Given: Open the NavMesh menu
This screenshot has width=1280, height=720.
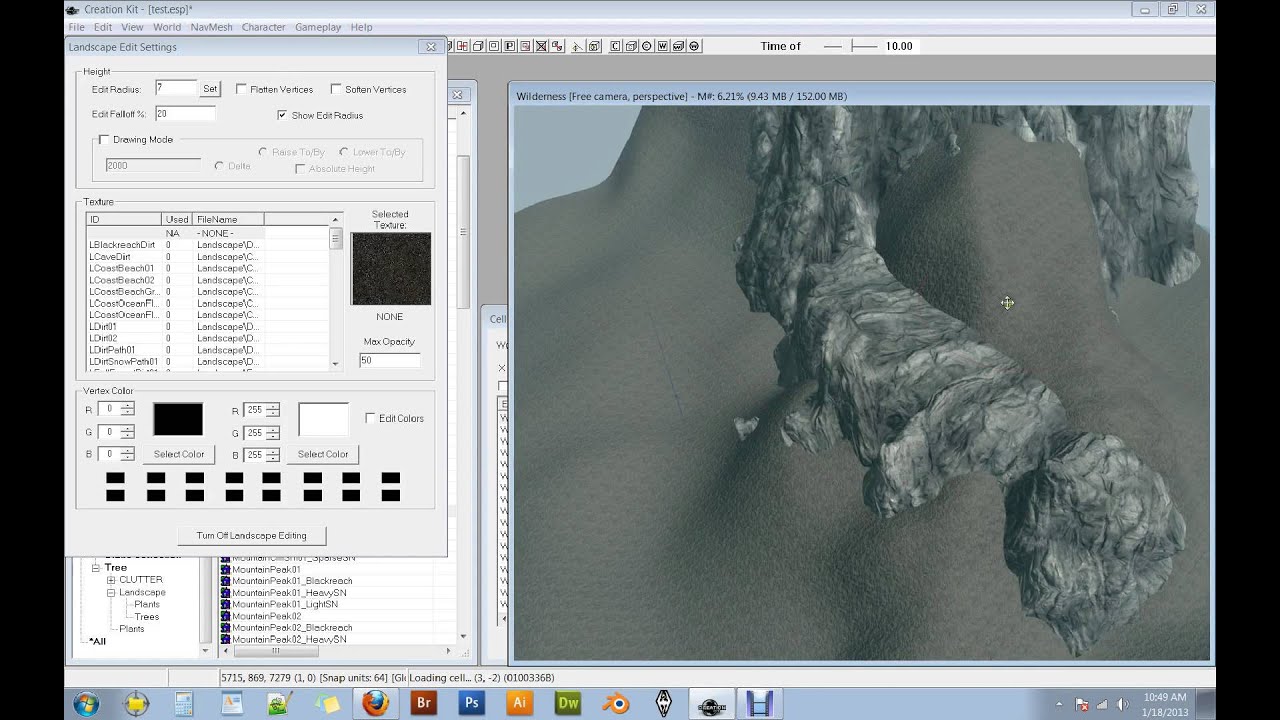Looking at the screenshot, I should pyautogui.click(x=210, y=27).
